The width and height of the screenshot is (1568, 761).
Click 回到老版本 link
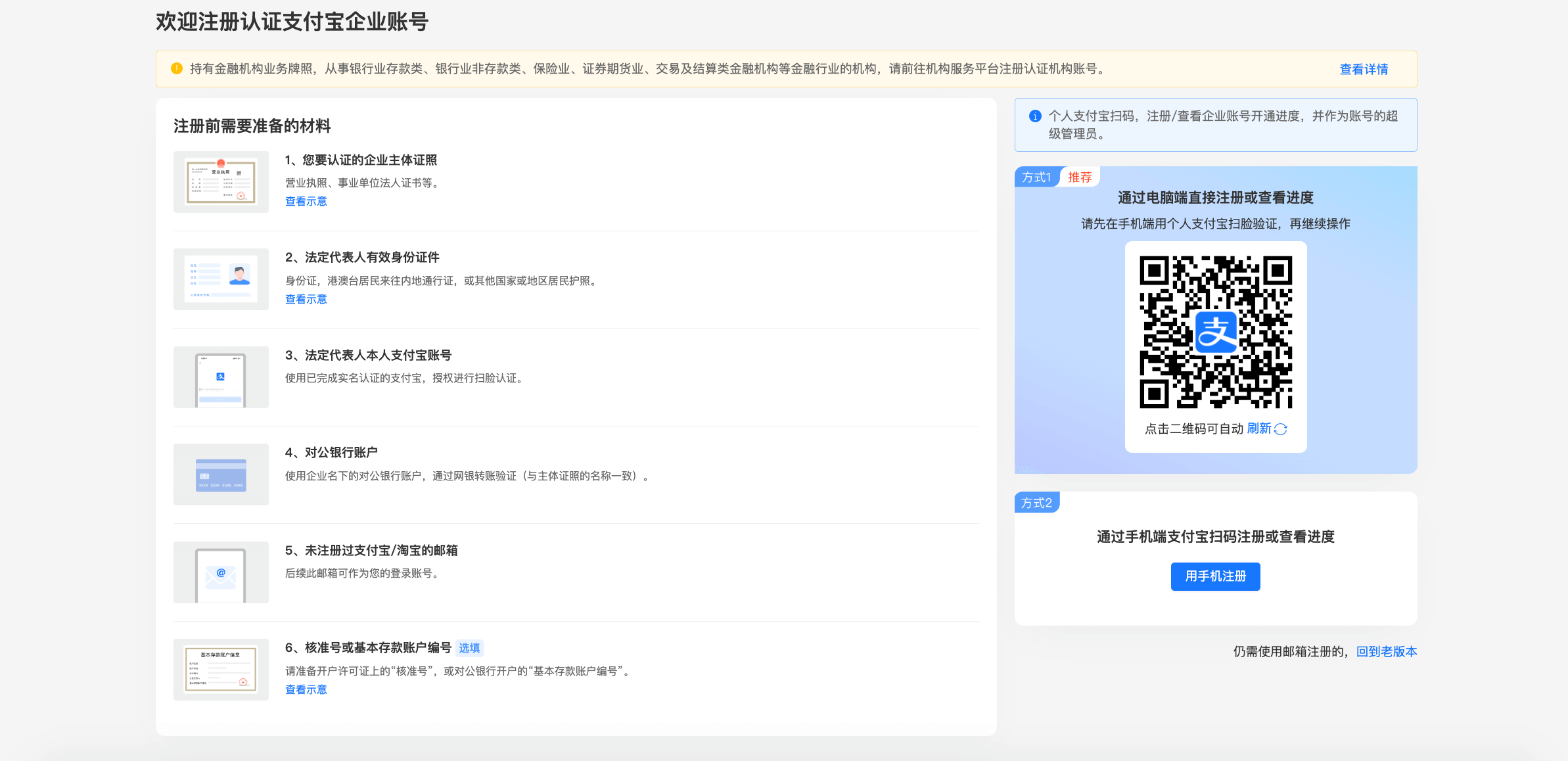pyautogui.click(x=1387, y=652)
